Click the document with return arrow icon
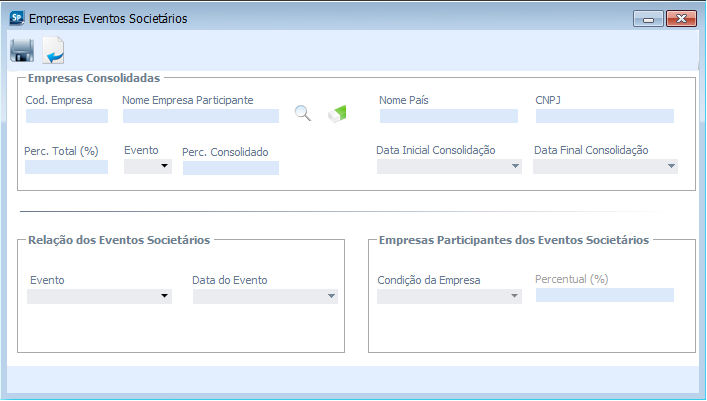 (53, 50)
